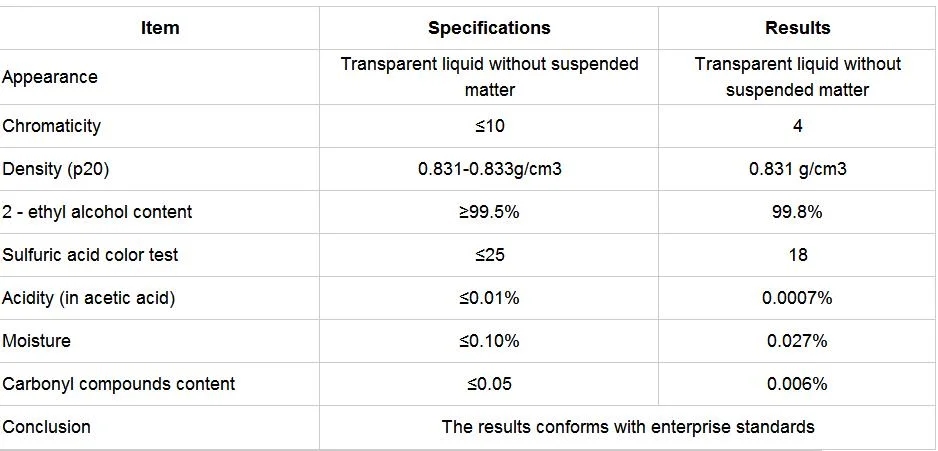This screenshot has width=938, height=451.
Task: Select the Moisture row label
Action: pos(36,341)
